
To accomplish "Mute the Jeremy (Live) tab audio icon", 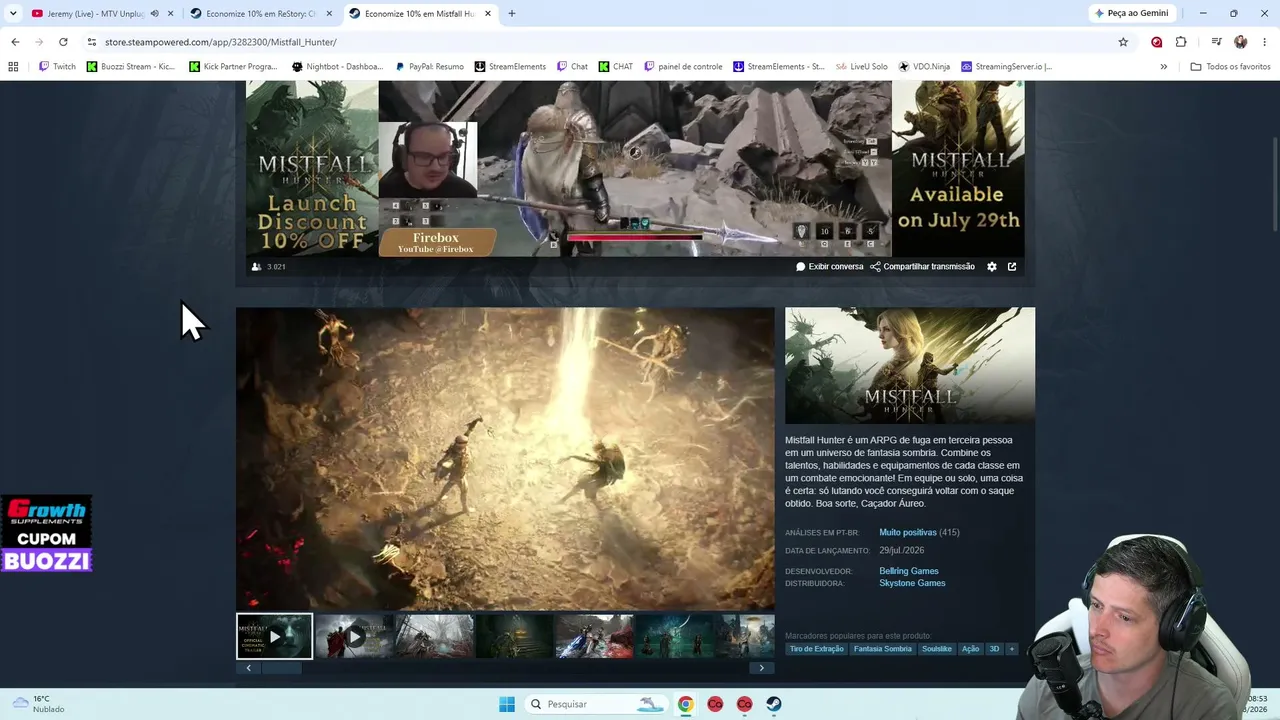I will coord(154,14).
